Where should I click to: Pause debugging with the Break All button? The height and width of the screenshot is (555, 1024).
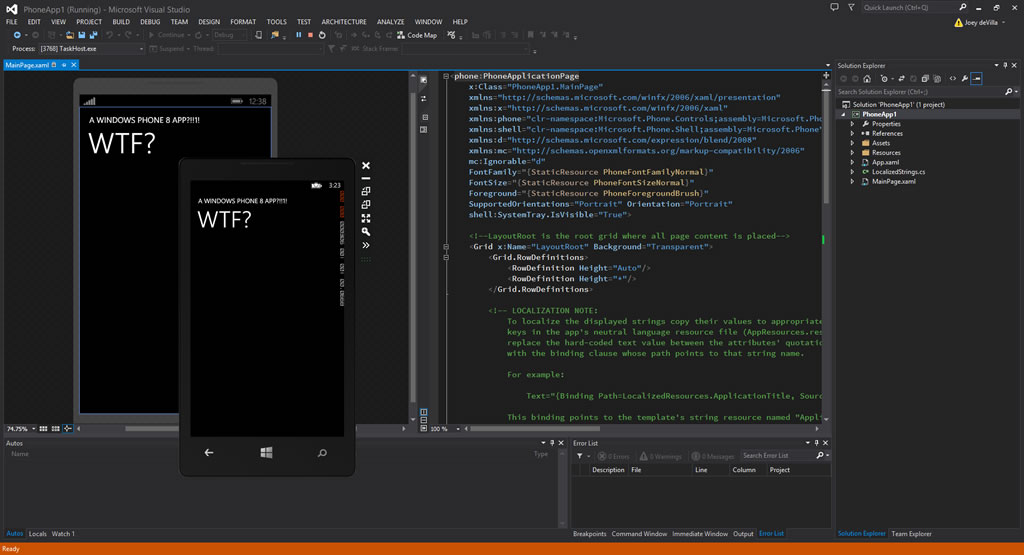pyautogui.click(x=298, y=35)
